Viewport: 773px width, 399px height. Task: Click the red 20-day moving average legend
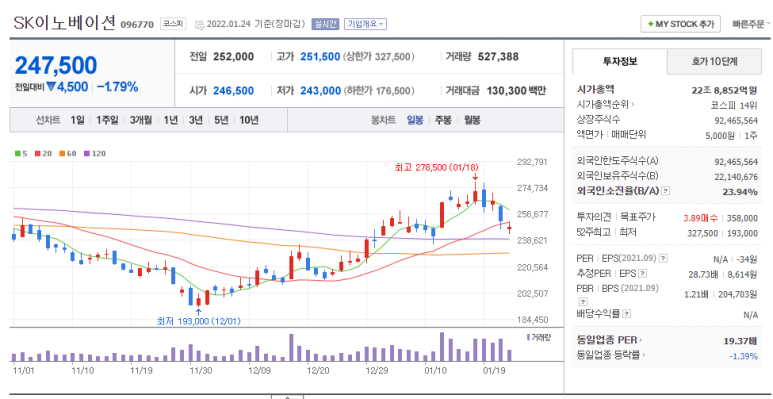click(43, 153)
